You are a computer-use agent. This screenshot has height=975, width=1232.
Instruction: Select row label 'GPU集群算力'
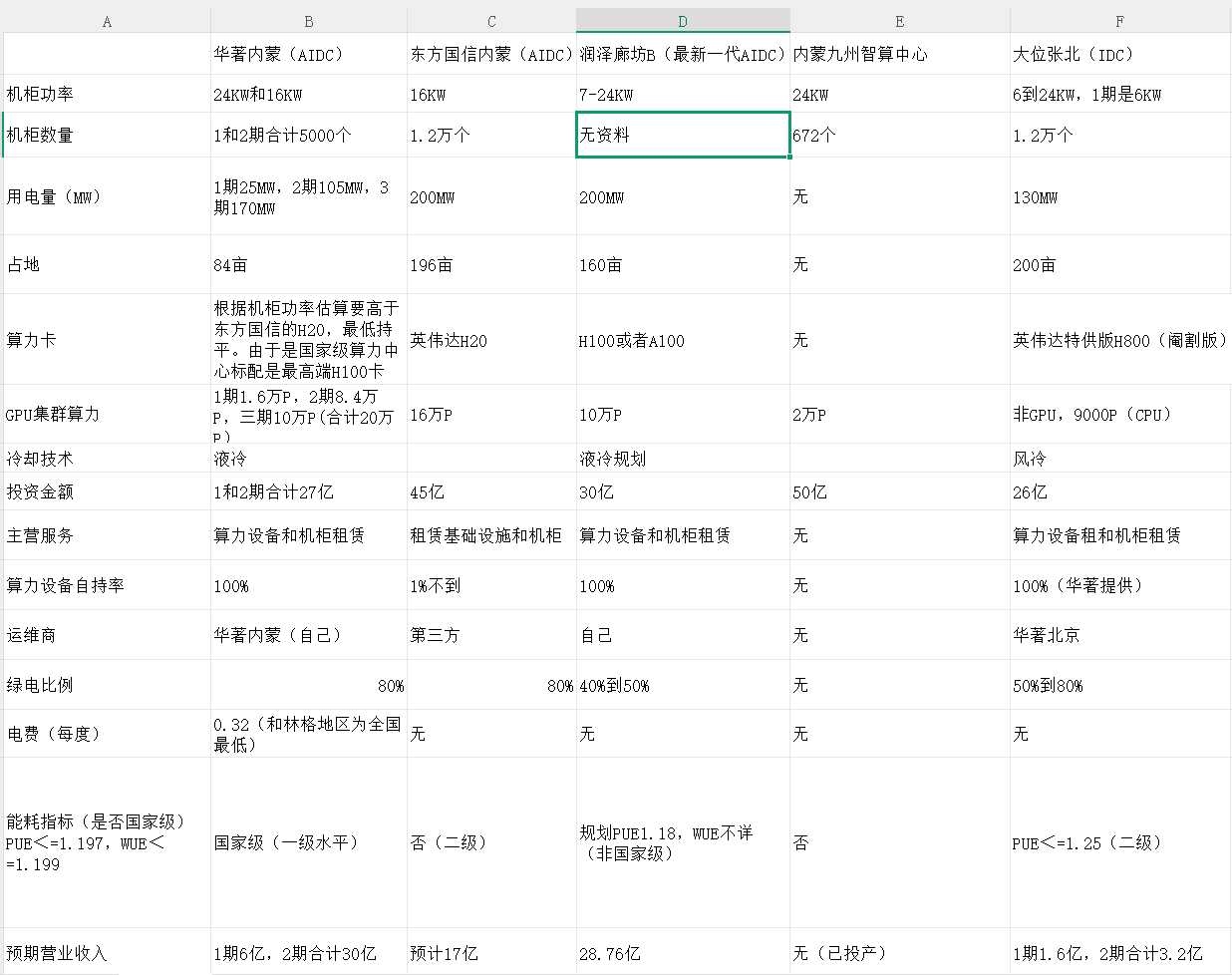click(x=107, y=414)
